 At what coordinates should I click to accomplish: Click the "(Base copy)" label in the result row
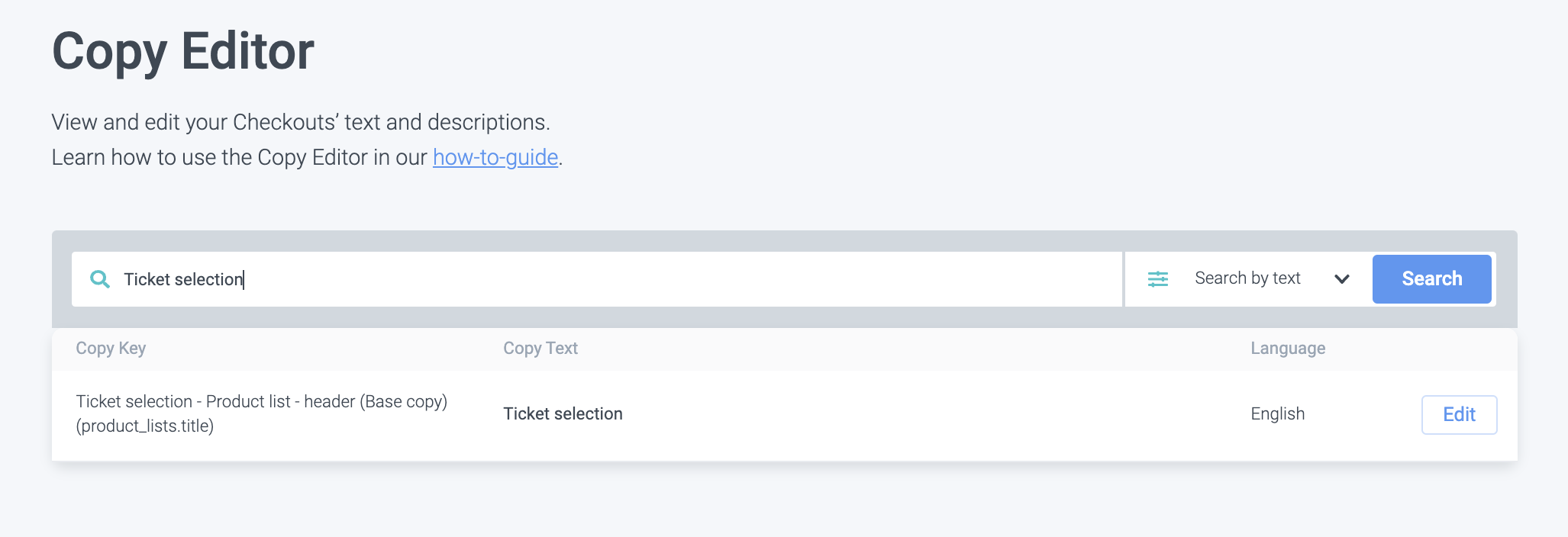[404, 401]
